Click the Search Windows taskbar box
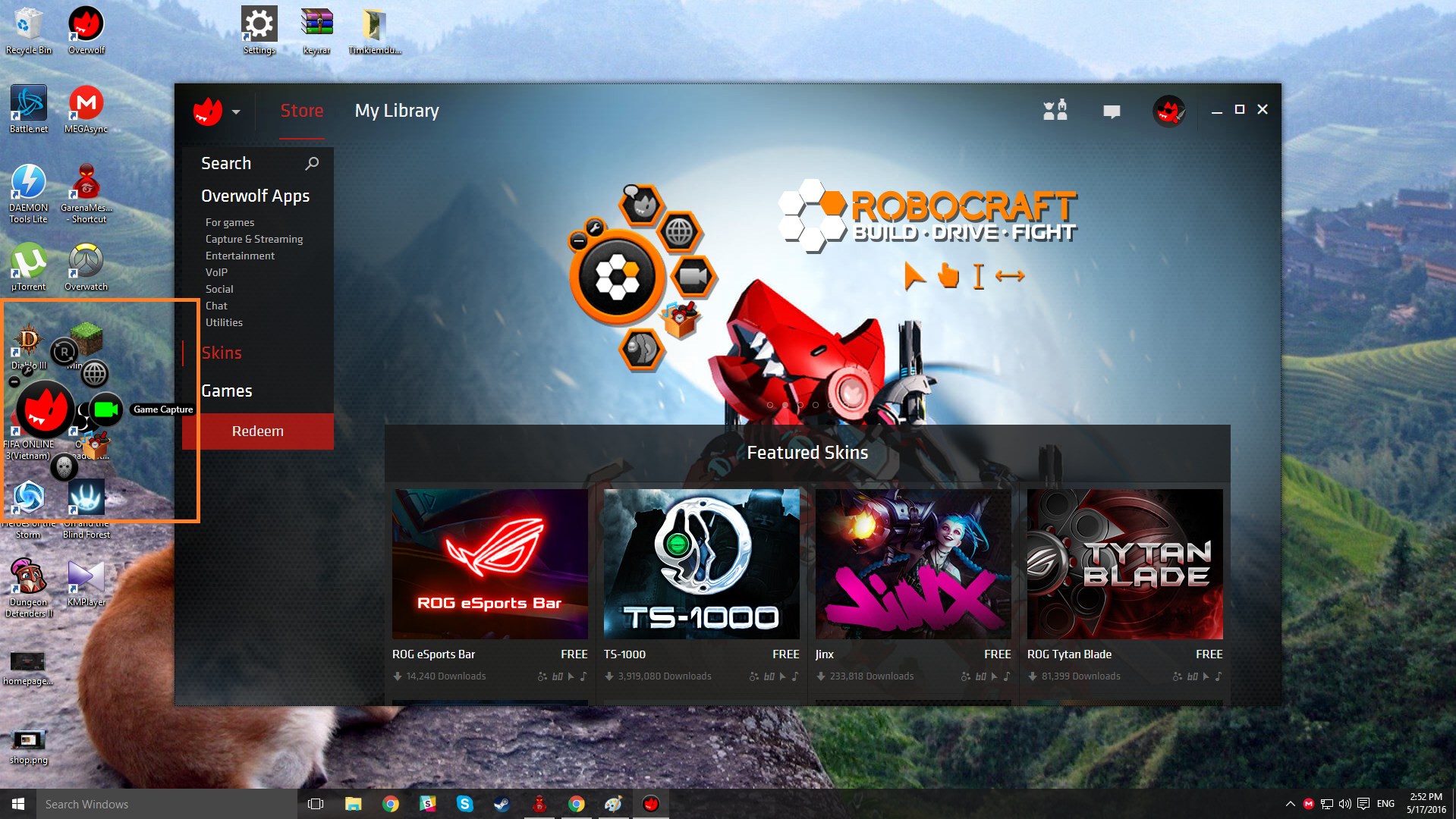The image size is (1456, 819). (x=167, y=804)
